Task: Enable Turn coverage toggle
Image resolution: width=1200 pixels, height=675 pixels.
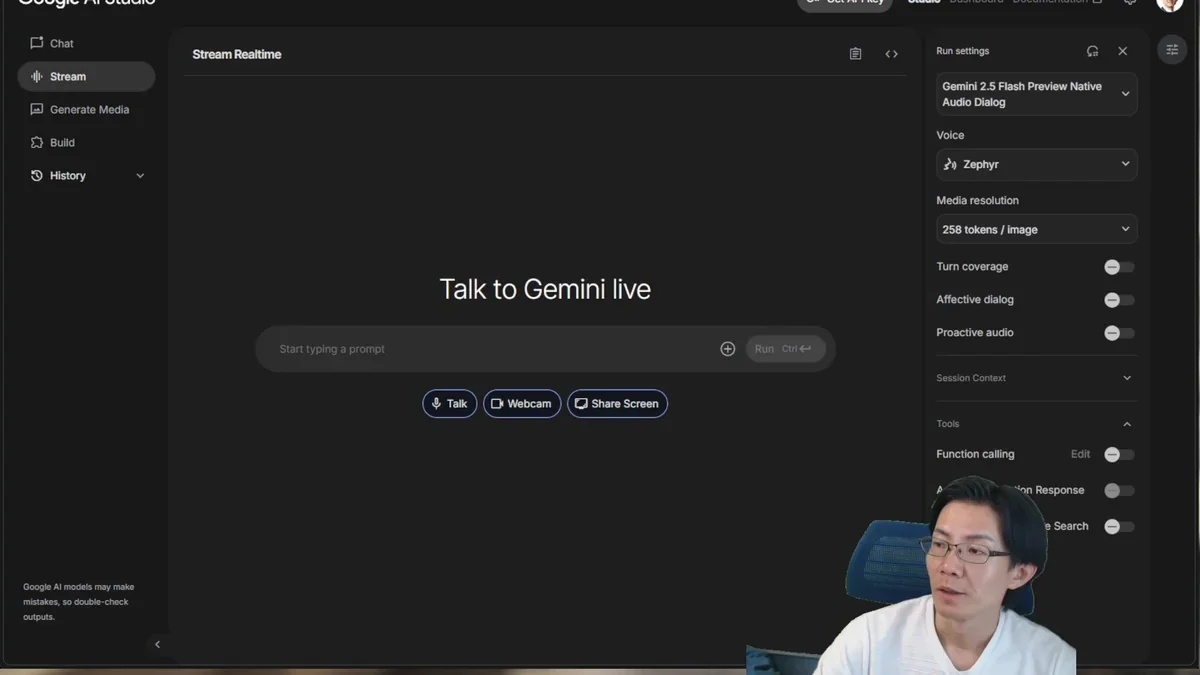Action: tap(1118, 267)
